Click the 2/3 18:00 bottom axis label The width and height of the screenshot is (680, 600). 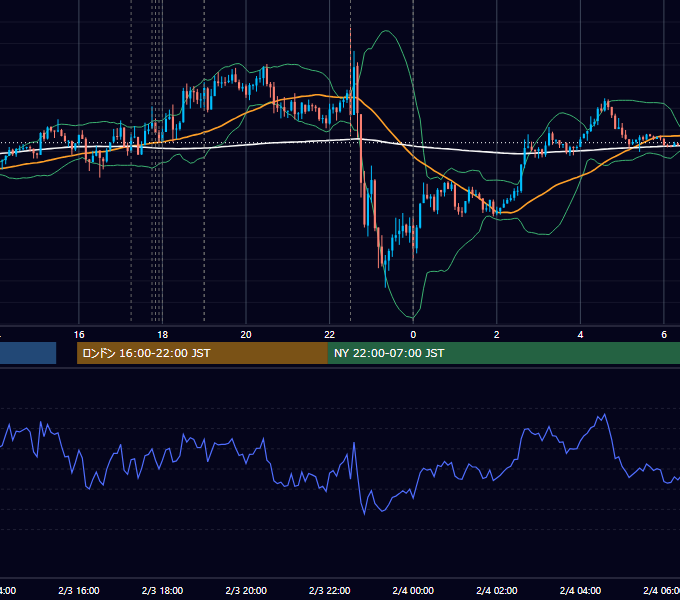click(x=163, y=590)
